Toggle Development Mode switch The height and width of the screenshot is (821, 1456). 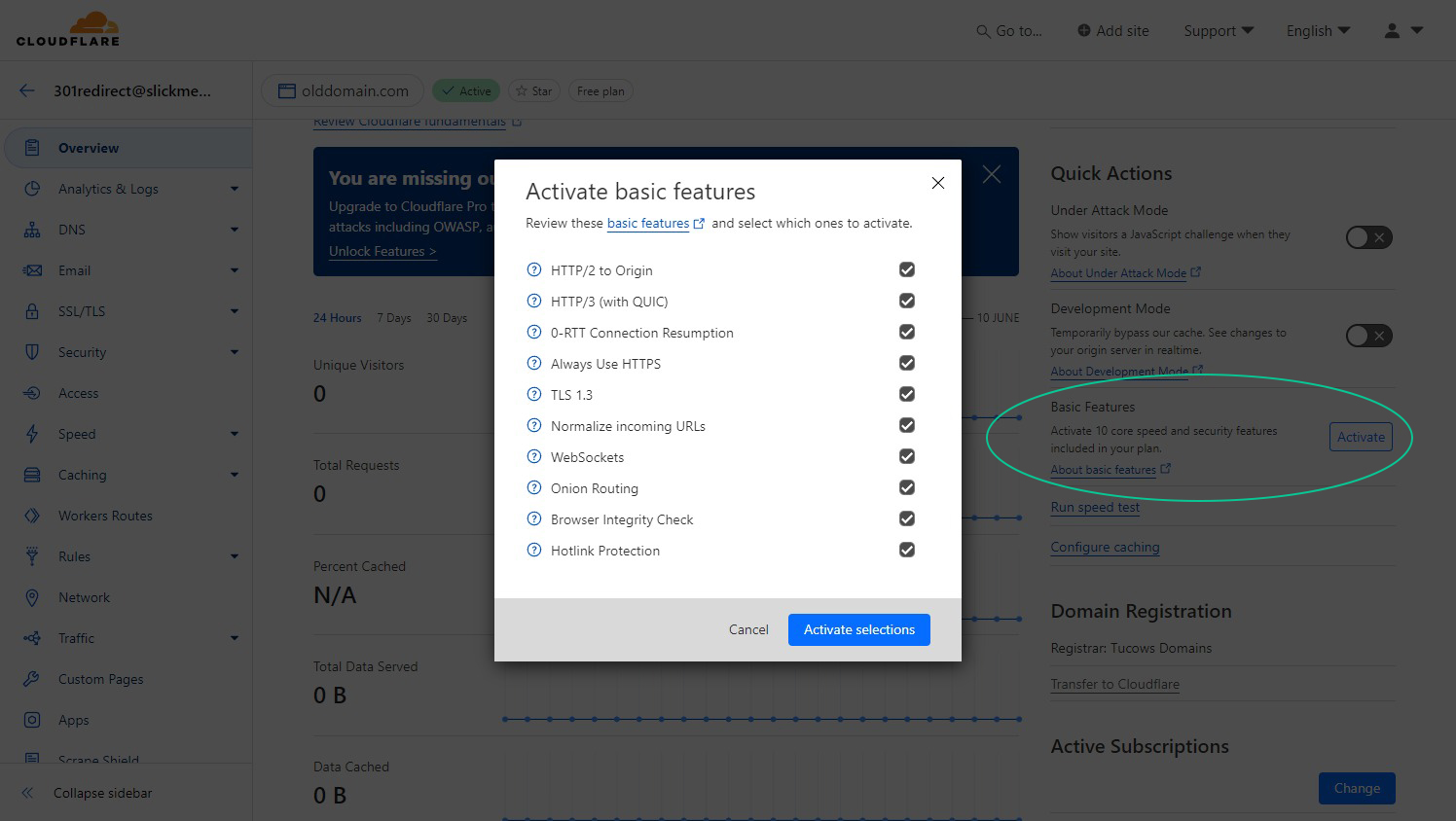[1368, 336]
